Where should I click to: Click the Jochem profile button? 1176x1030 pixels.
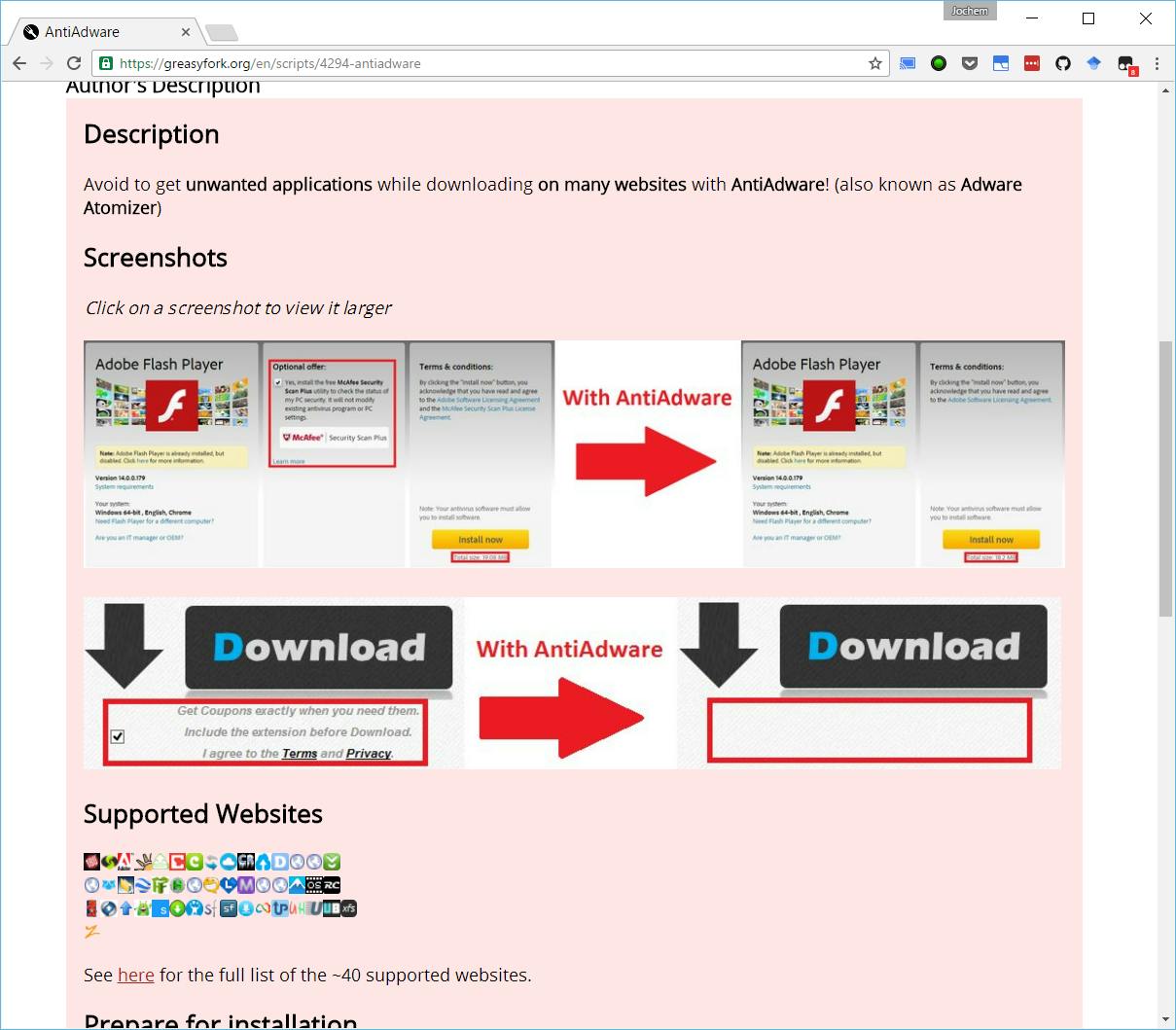(x=970, y=11)
